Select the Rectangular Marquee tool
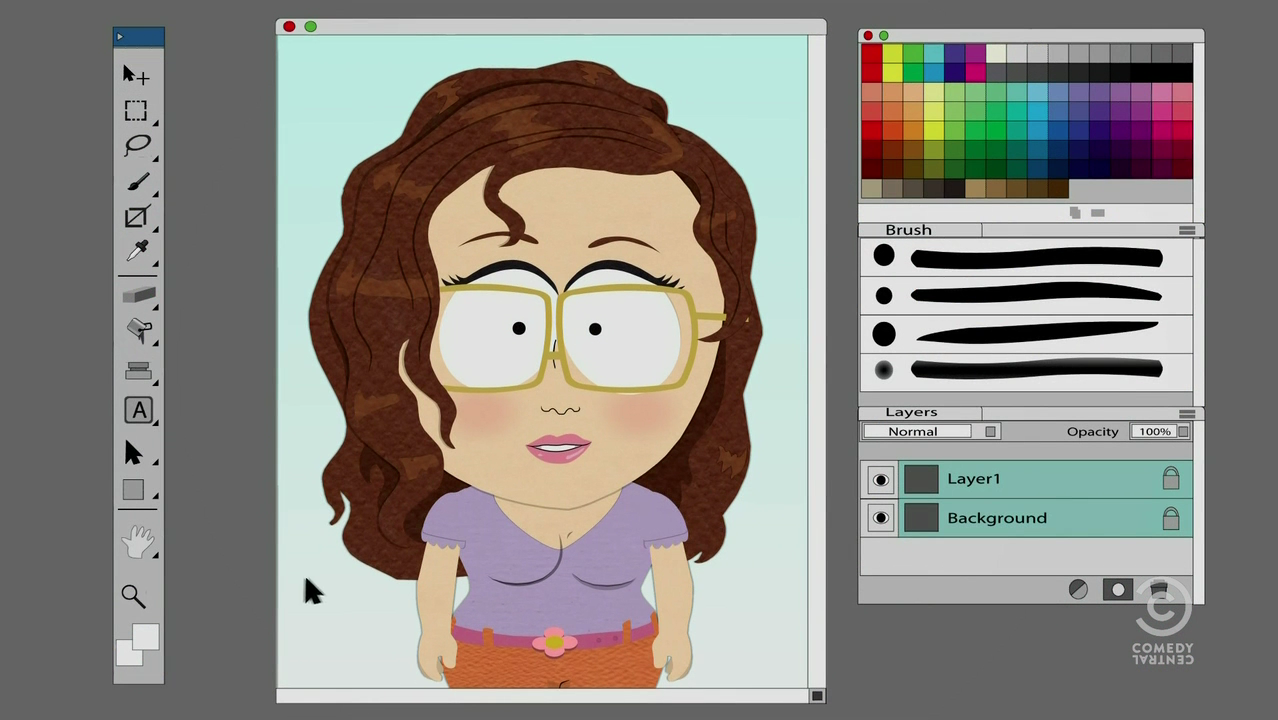 pos(136,111)
